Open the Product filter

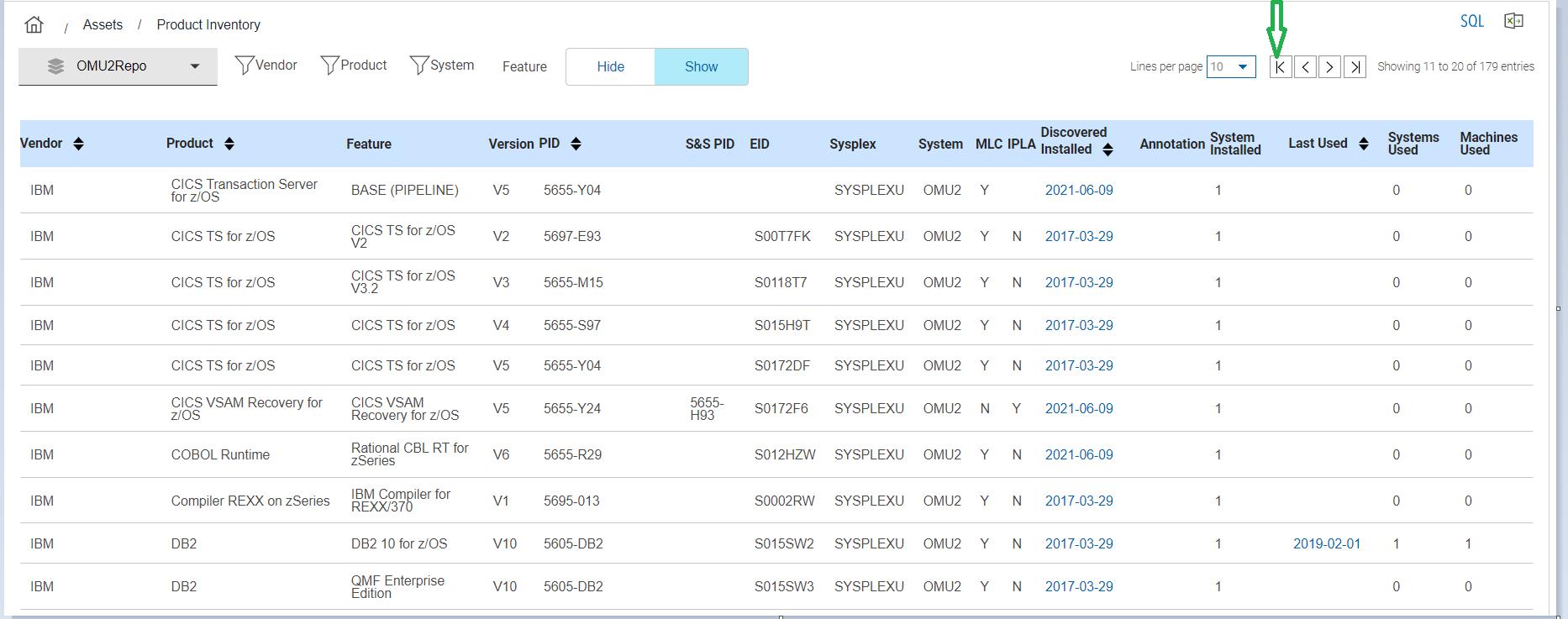click(354, 66)
